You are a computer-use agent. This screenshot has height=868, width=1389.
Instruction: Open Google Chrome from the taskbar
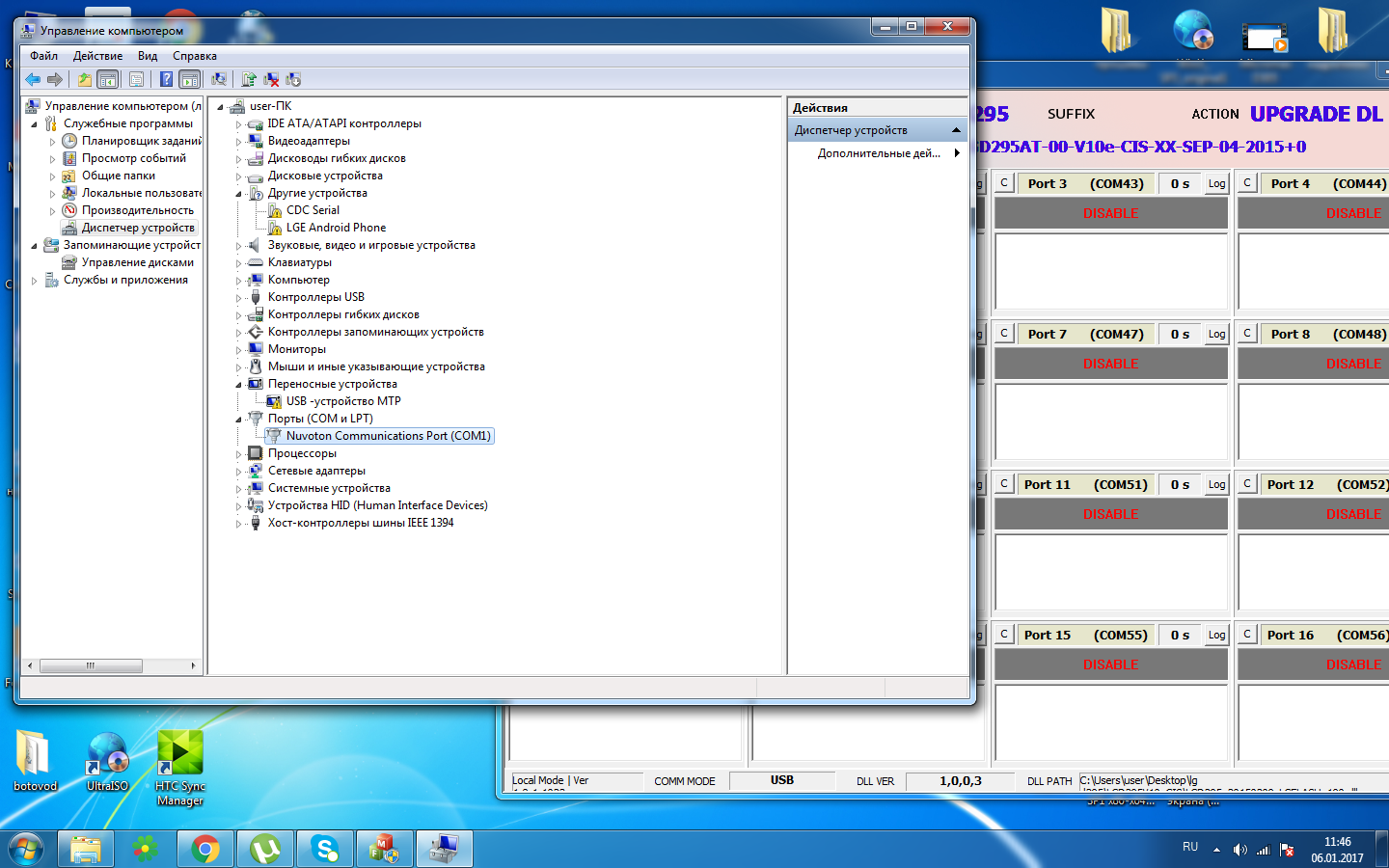point(204,849)
